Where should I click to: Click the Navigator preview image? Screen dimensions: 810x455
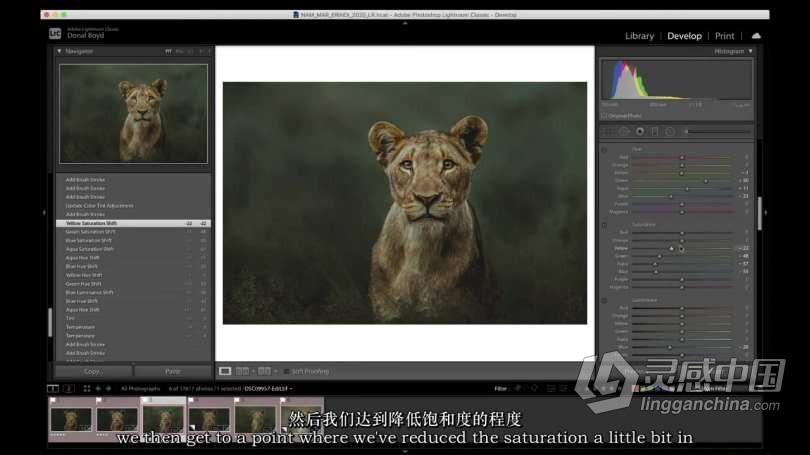point(133,114)
